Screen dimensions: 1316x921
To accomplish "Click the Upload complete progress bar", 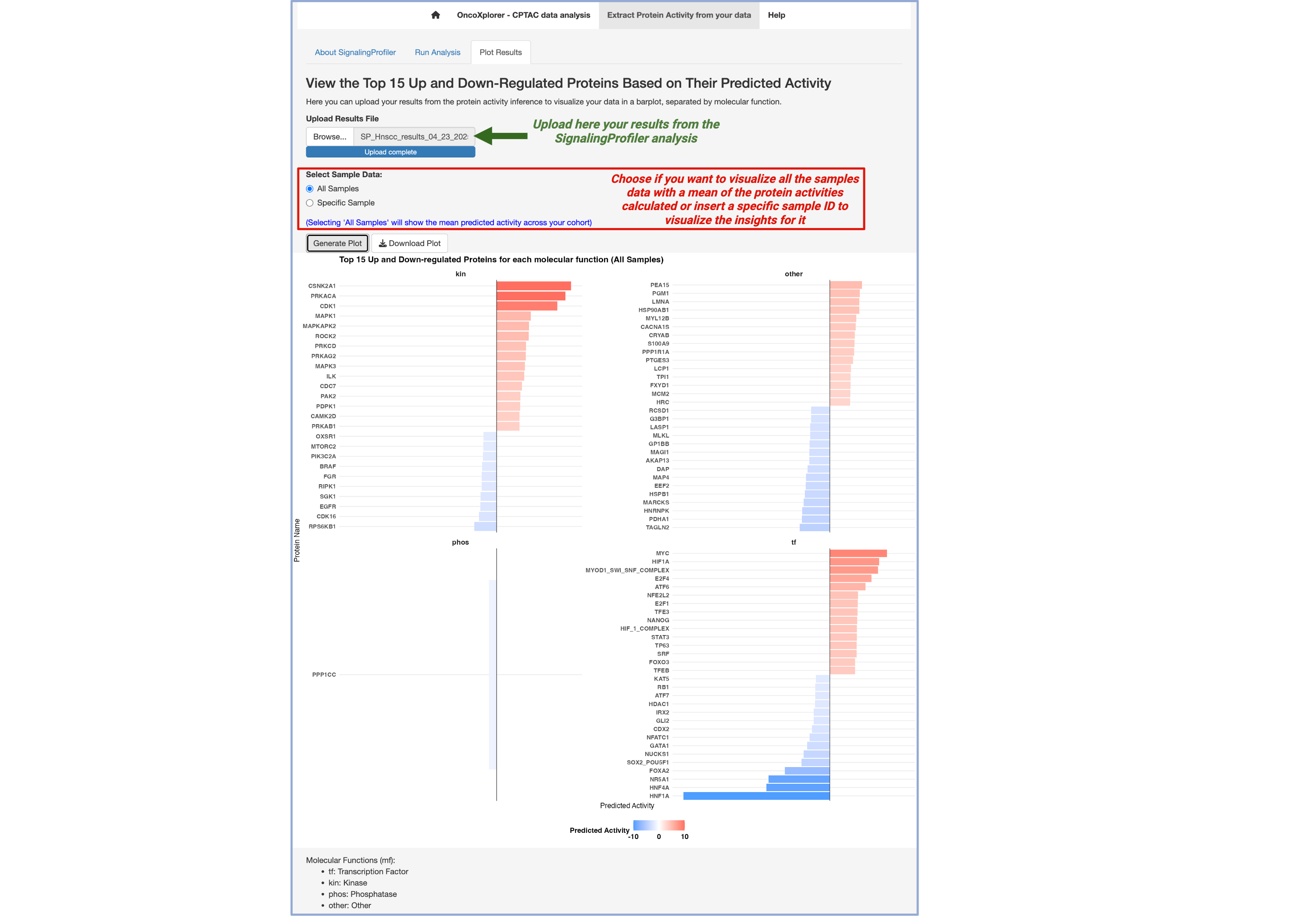I will 390,152.
